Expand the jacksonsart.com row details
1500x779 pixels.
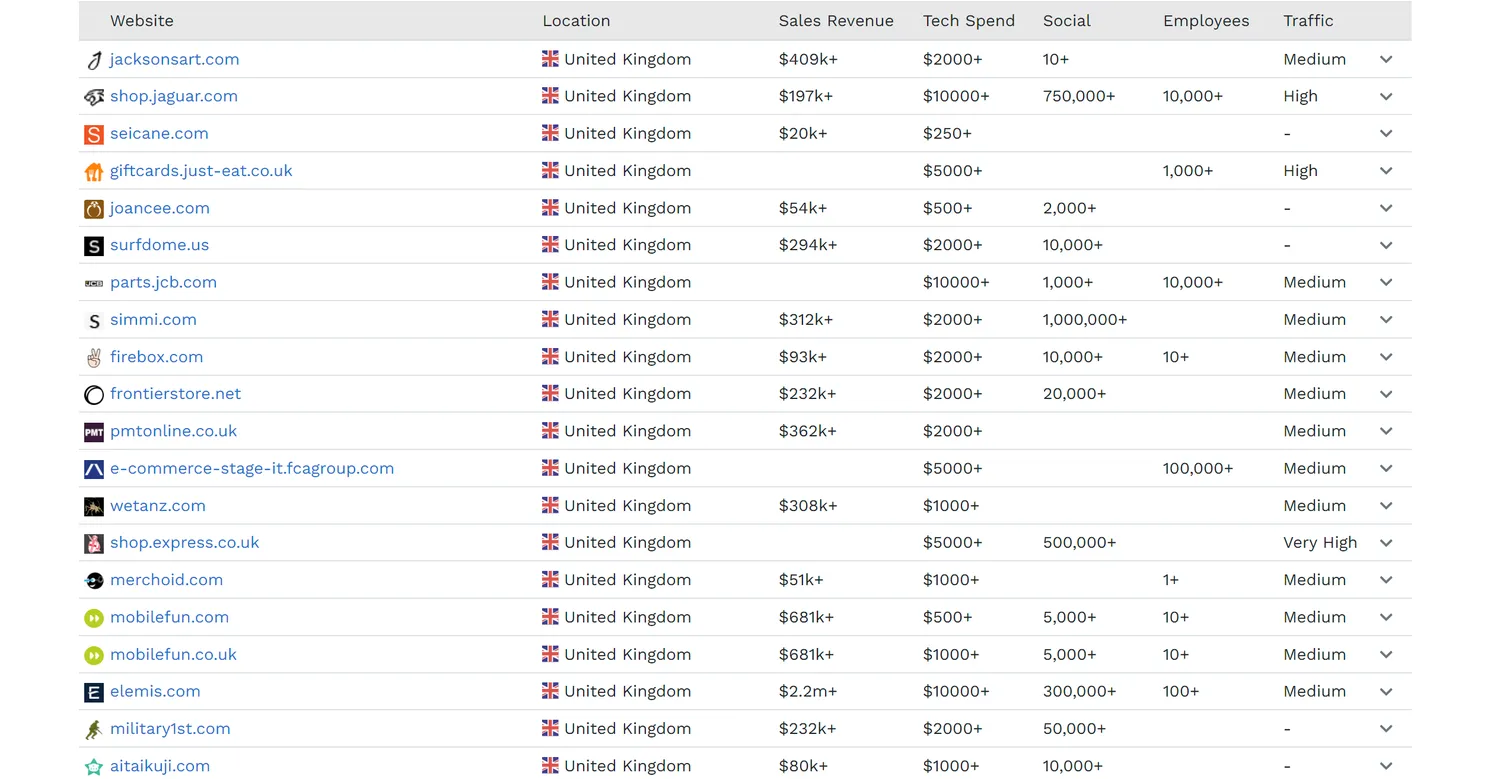click(1386, 60)
